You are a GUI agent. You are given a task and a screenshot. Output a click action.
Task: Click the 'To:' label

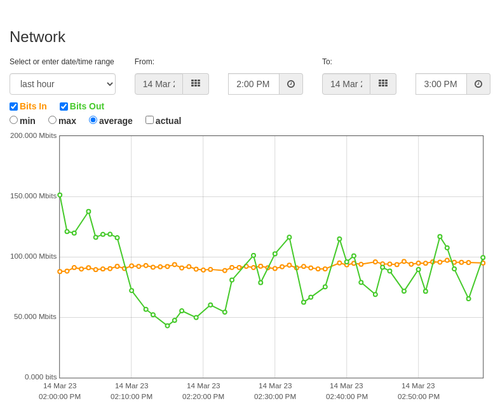pos(327,62)
